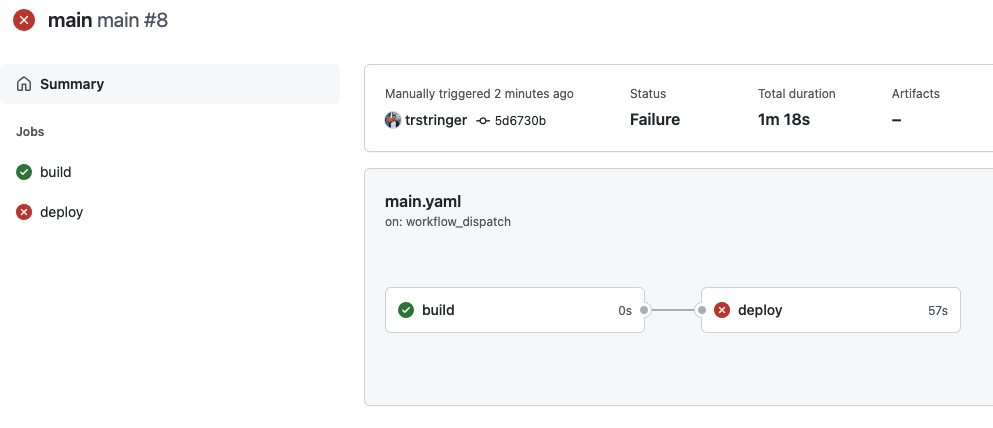The height and width of the screenshot is (428, 993).
Task: Open the trstringer user profile link
Action: [x=436, y=120]
